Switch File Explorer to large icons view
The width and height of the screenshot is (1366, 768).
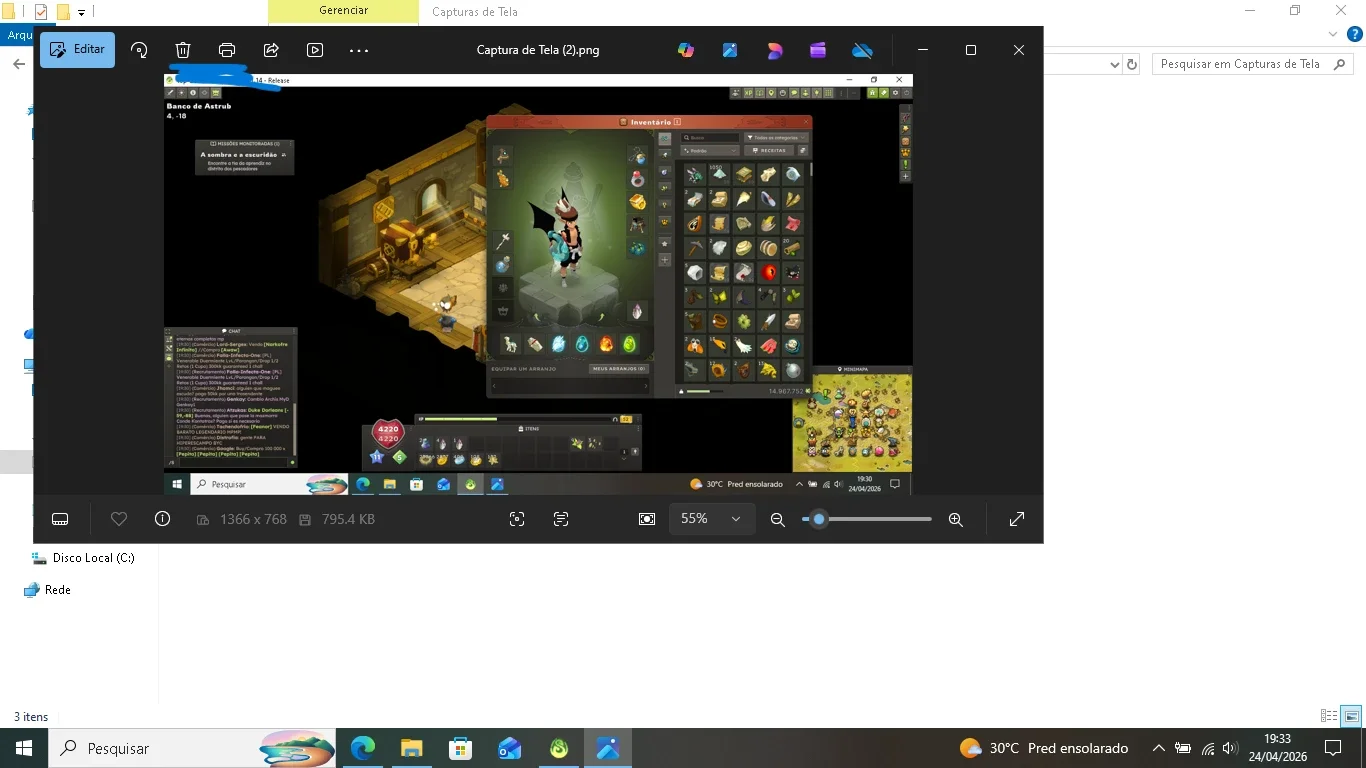[1351, 716]
